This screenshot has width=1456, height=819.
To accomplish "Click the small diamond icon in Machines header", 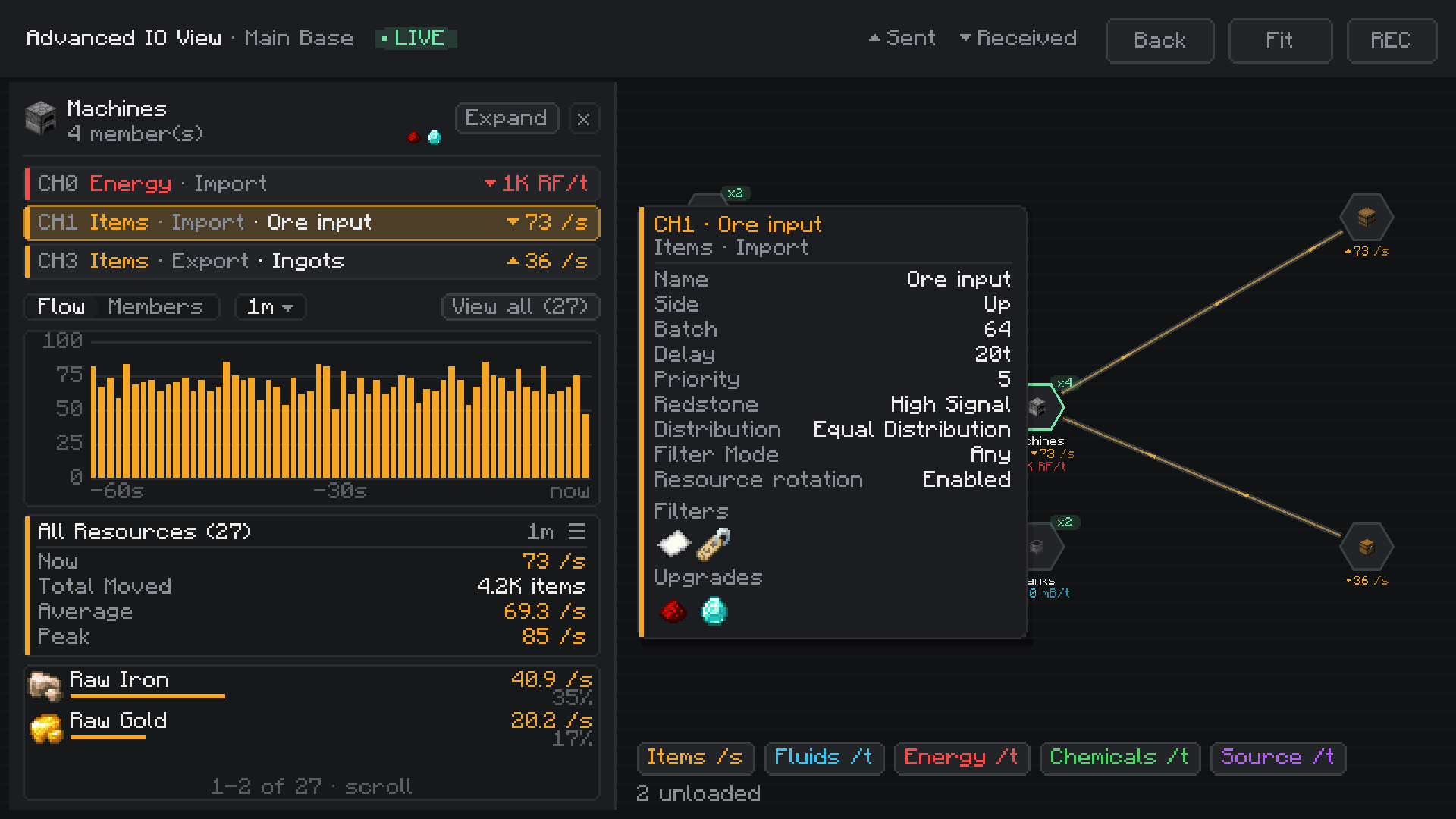I will pyautogui.click(x=435, y=137).
